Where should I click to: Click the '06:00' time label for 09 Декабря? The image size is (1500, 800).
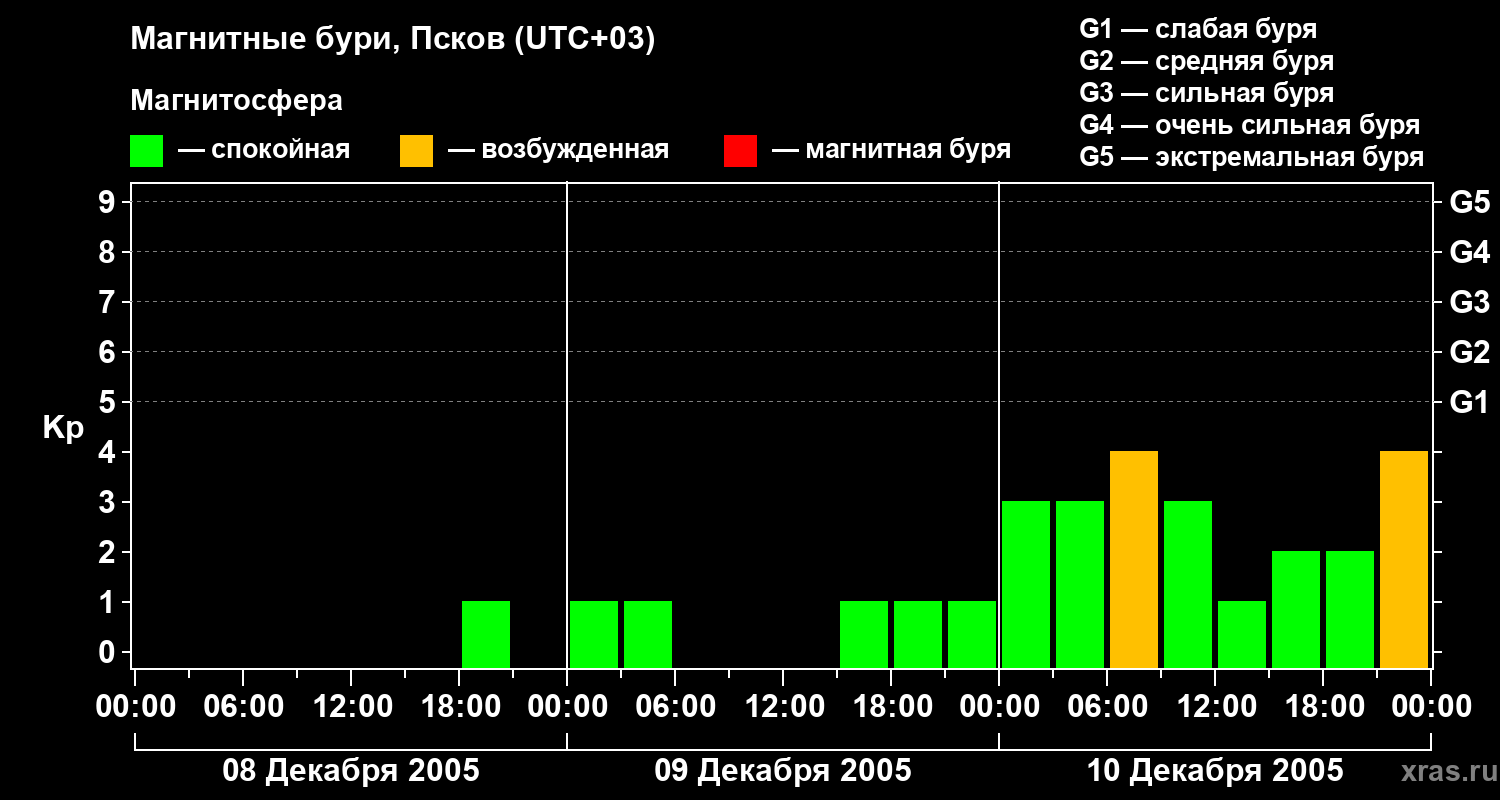coord(675,706)
